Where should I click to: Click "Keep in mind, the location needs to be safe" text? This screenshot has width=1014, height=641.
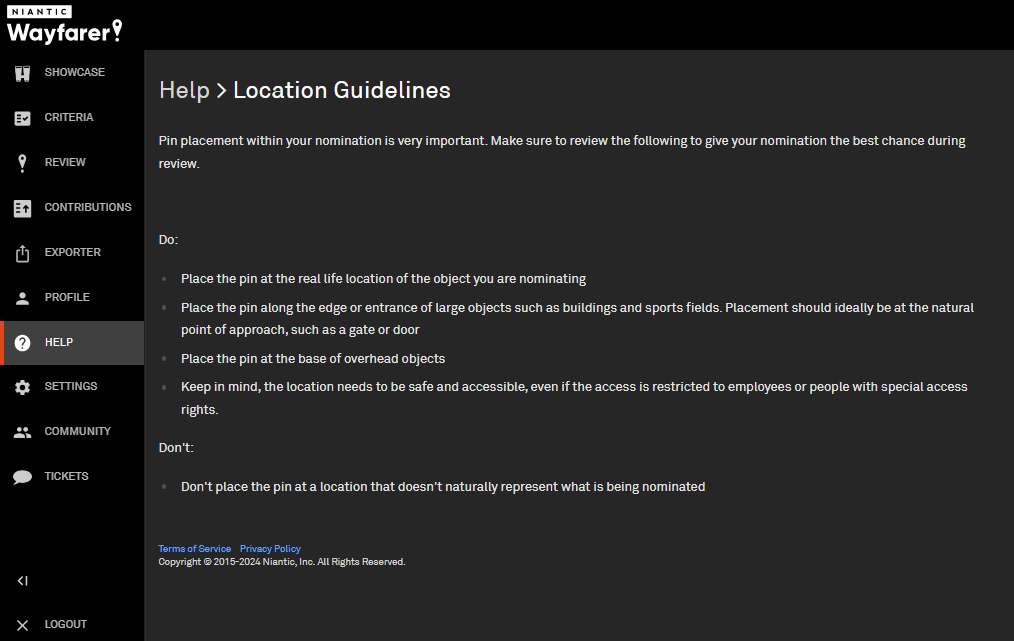574,398
